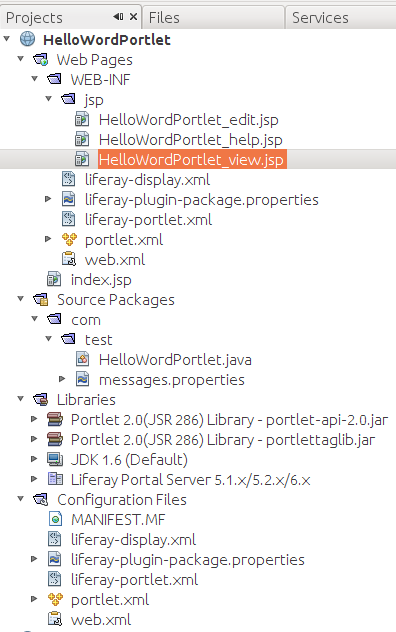Image resolution: width=396 pixels, height=632 pixels.
Task: Click the com package icon
Action: pos(54,319)
